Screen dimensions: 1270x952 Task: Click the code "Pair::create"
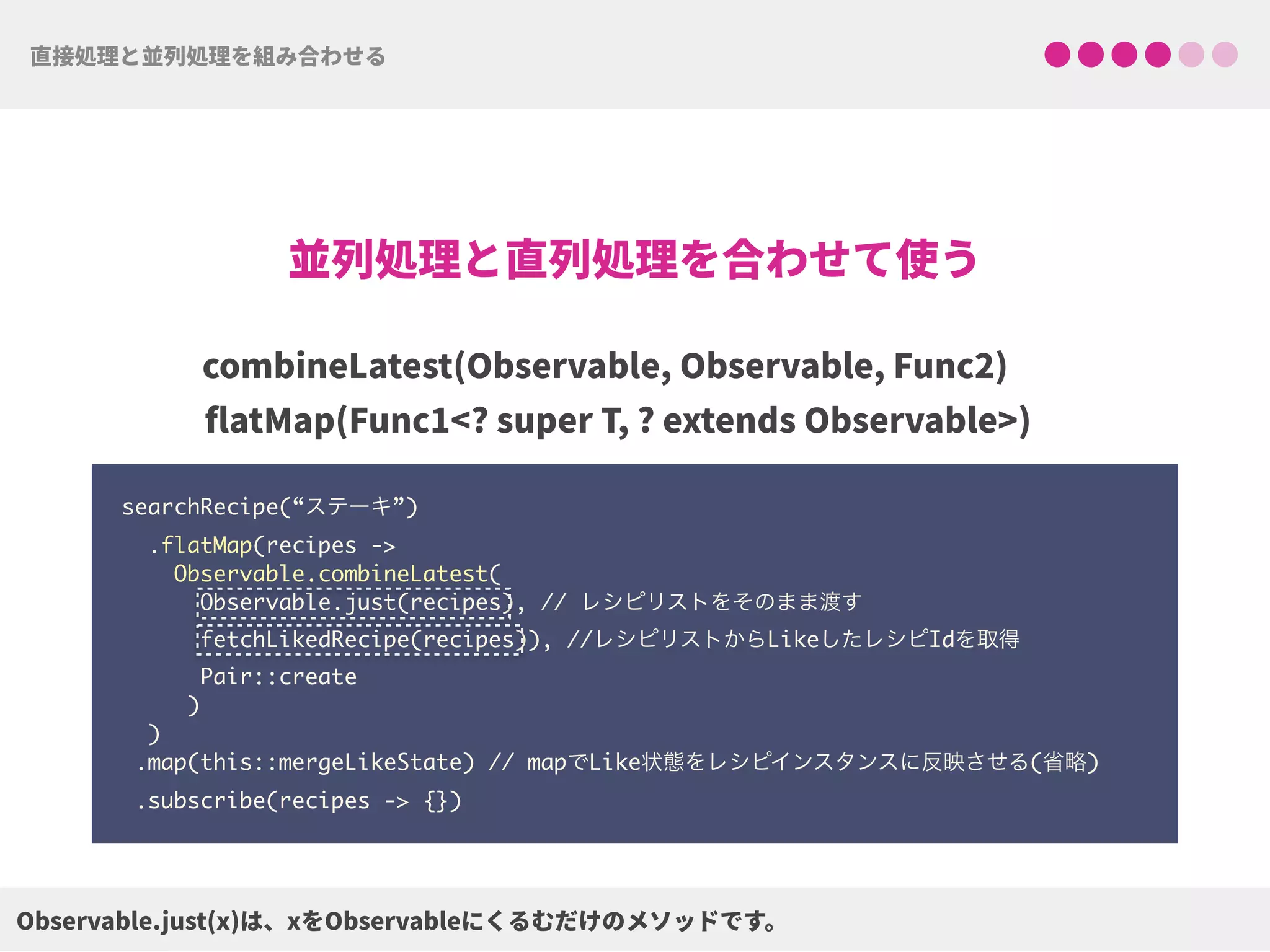278,676
